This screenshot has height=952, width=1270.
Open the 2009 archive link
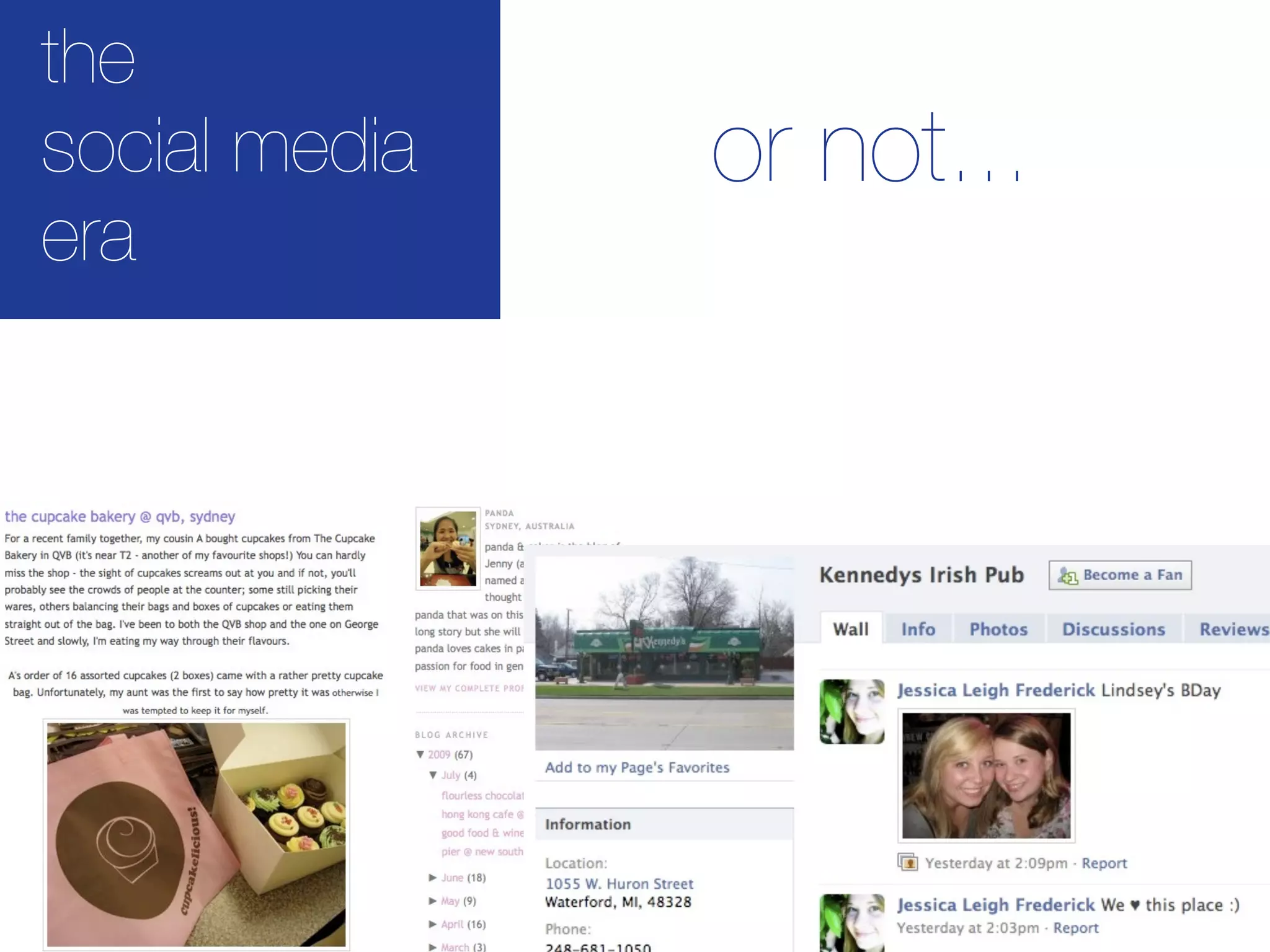[x=439, y=754]
